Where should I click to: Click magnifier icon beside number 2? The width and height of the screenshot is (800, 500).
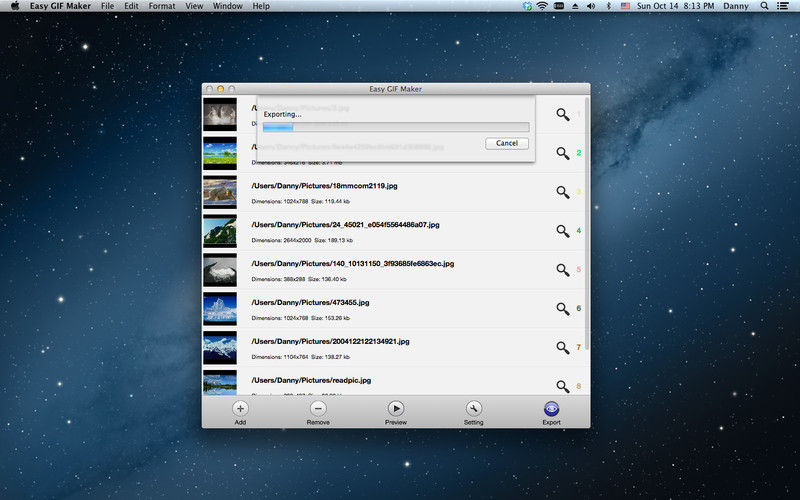pyautogui.click(x=563, y=153)
